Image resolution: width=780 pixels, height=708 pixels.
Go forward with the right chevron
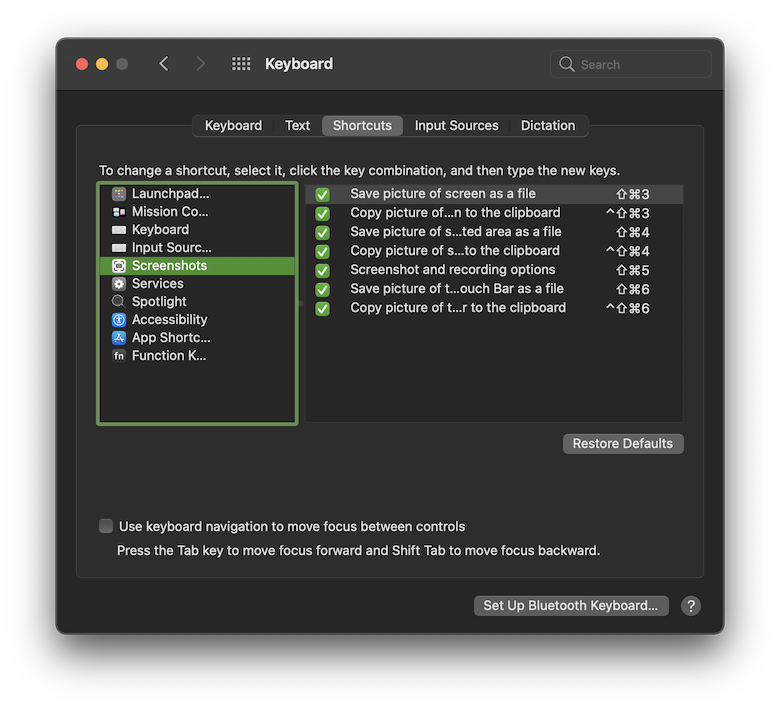click(x=200, y=64)
